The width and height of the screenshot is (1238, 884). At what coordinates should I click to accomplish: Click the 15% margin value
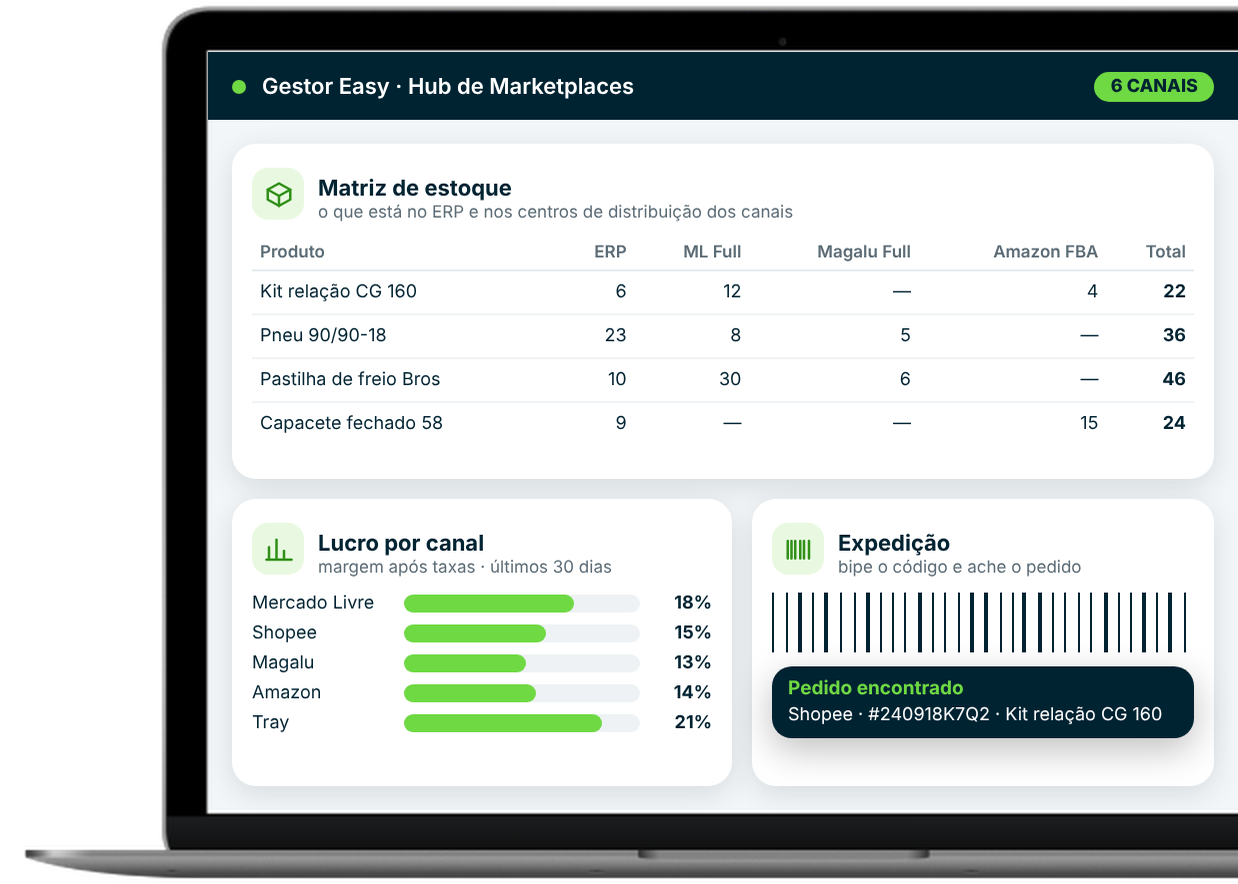pos(692,633)
